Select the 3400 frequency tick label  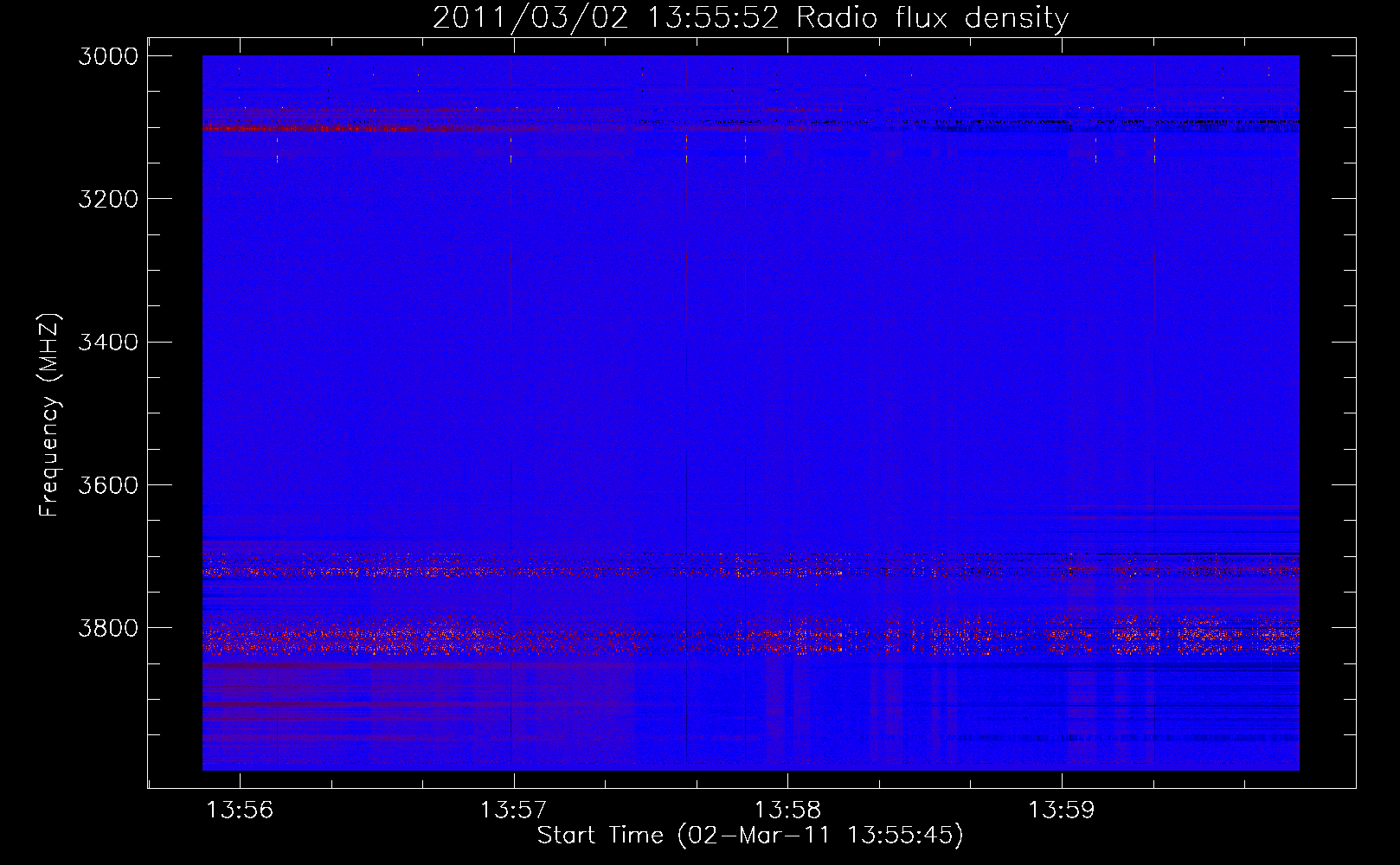[x=108, y=342]
